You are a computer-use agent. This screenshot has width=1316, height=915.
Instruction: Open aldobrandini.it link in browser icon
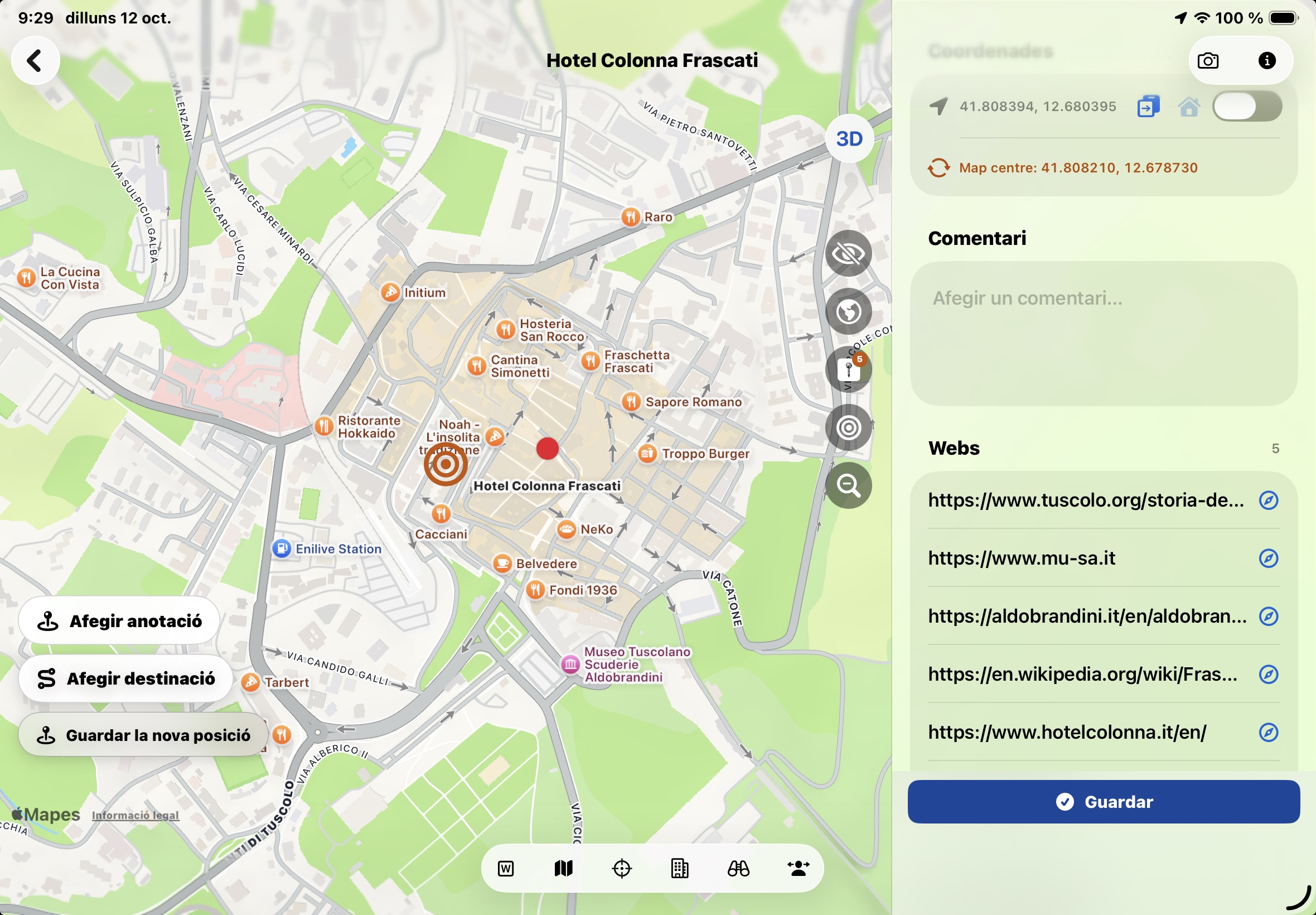tap(1269, 617)
